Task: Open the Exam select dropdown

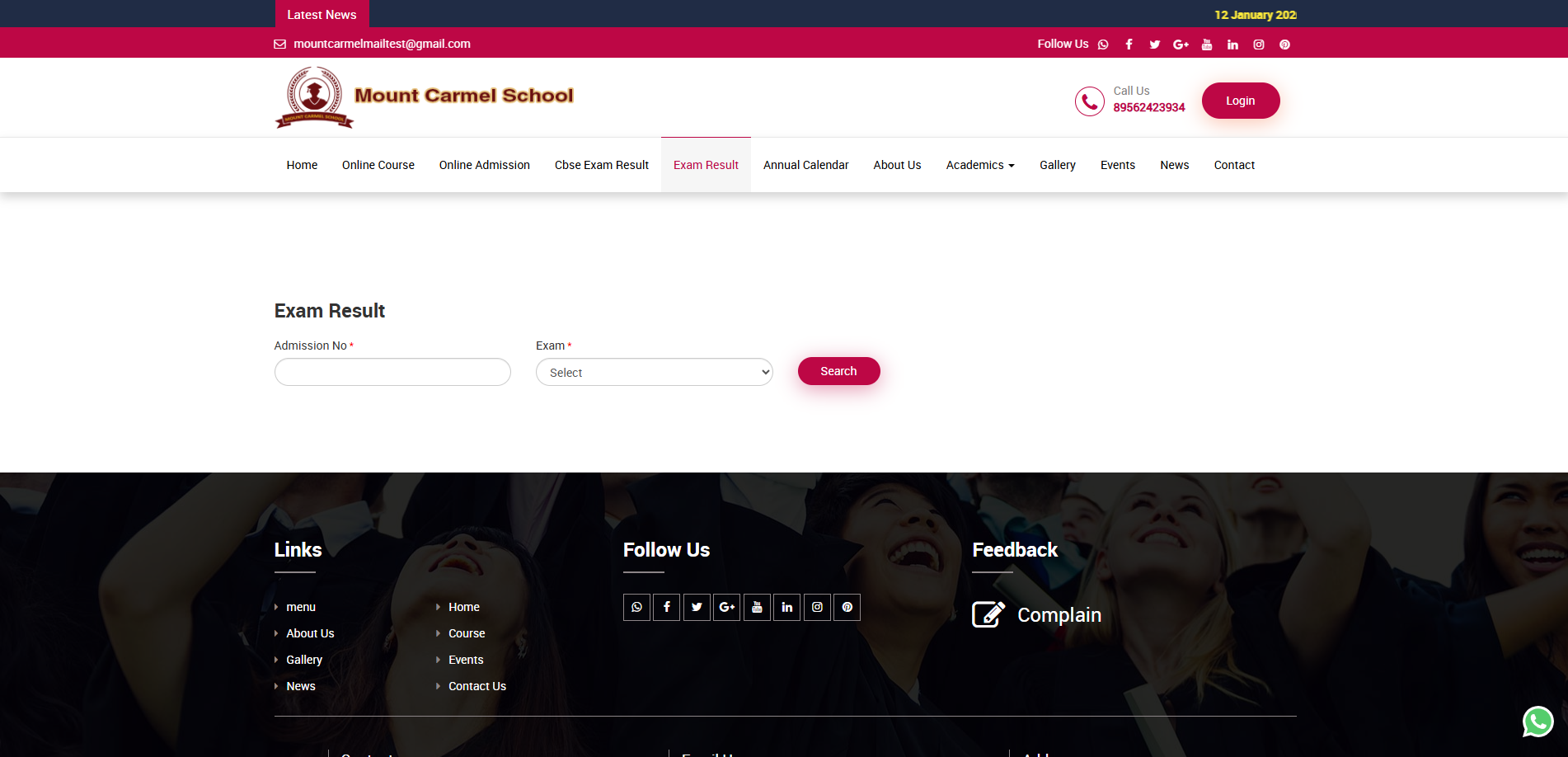Action: click(x=654, y=373)
